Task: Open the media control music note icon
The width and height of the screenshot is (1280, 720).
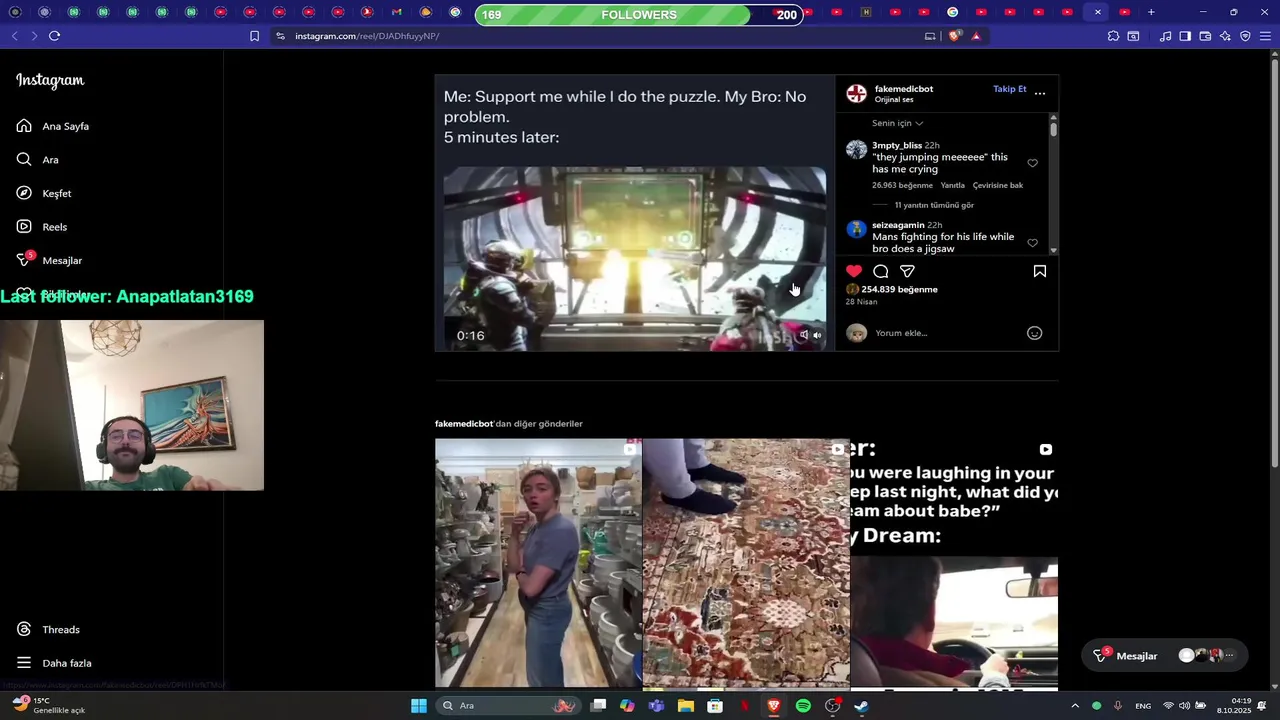Action: coord(1165,36)
